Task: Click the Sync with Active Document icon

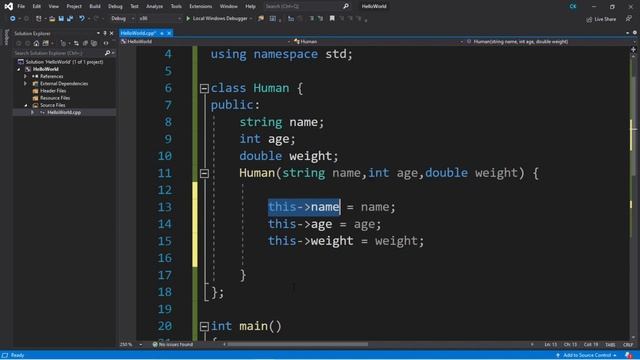Action: point(76,43)
